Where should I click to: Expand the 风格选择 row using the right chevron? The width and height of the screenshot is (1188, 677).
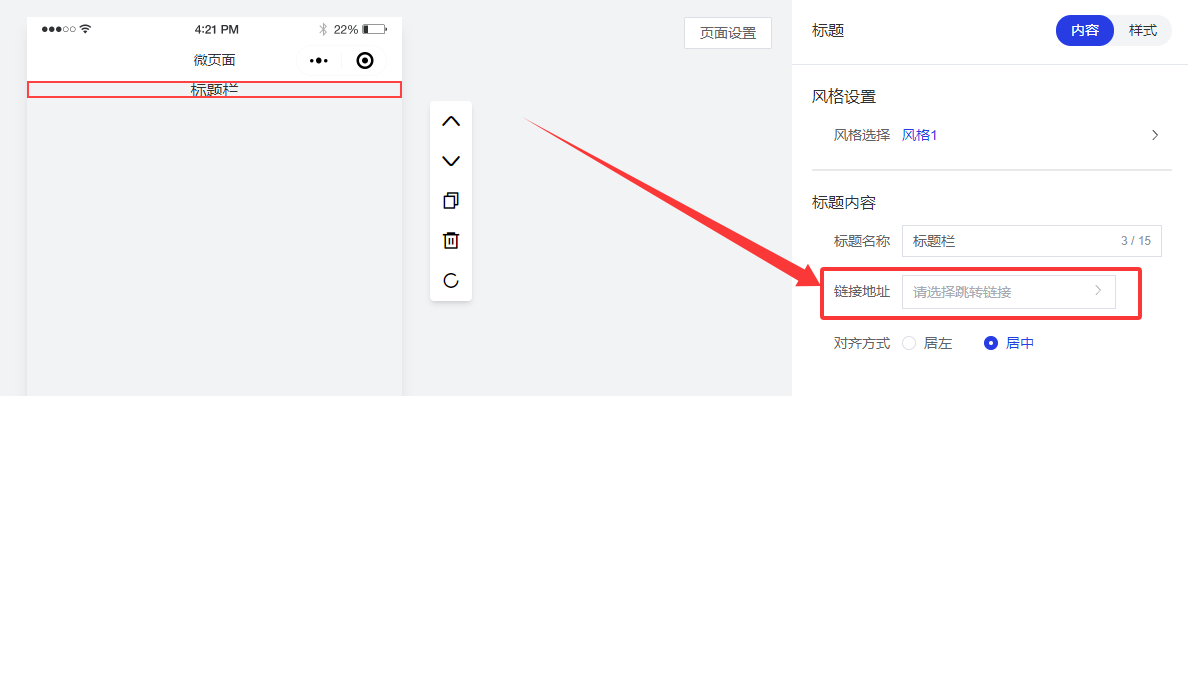[1155, 135]
